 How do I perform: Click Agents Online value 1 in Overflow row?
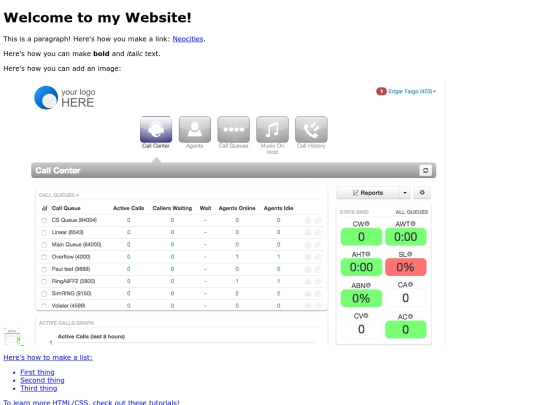tap(237, 257)
